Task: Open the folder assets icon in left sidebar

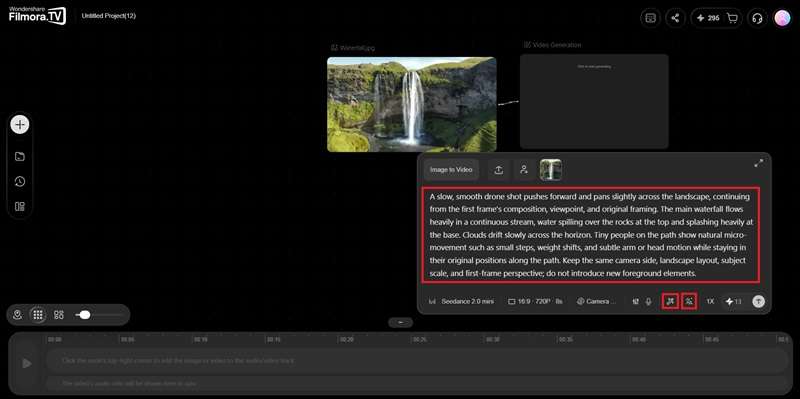Action: point(20,157)
